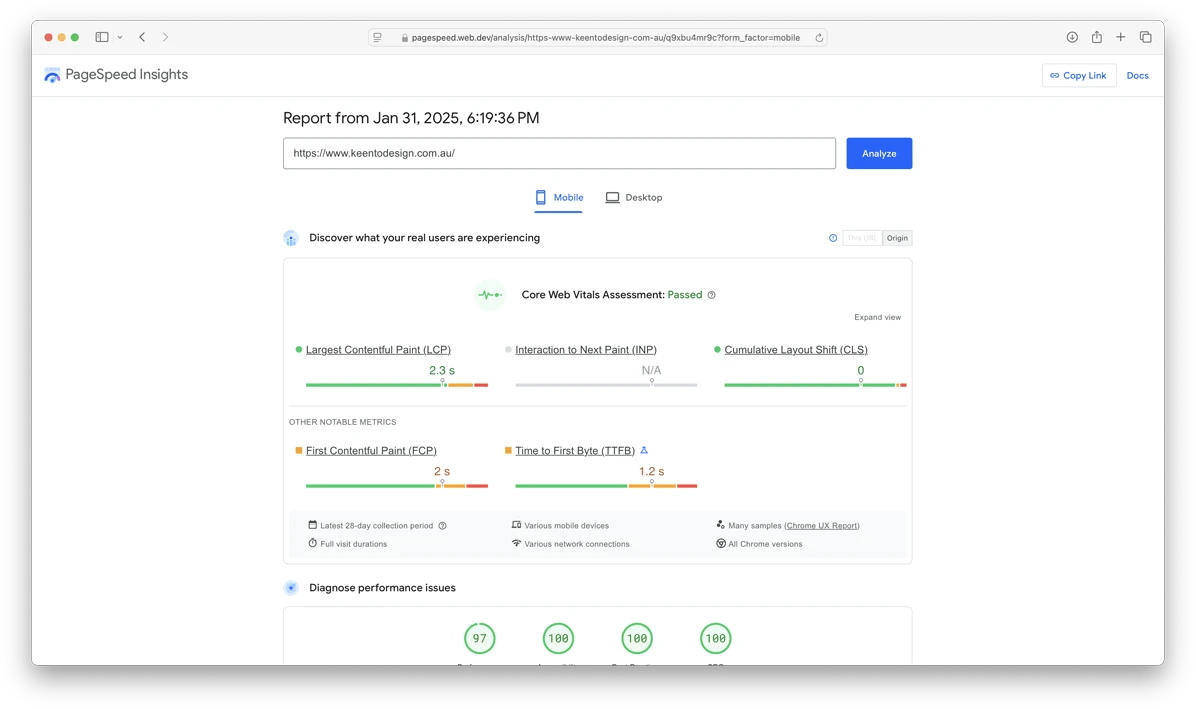Click the report date heading text
The width and height of the screenshot is (1196, 709).
(411, 118)
